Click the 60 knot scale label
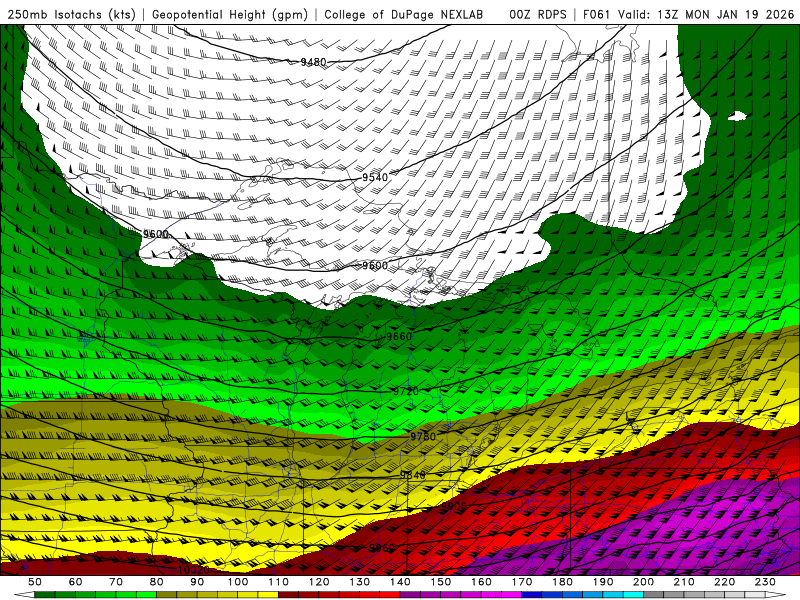The height and width of the screenshot is (600, 800). pos(76,582)
